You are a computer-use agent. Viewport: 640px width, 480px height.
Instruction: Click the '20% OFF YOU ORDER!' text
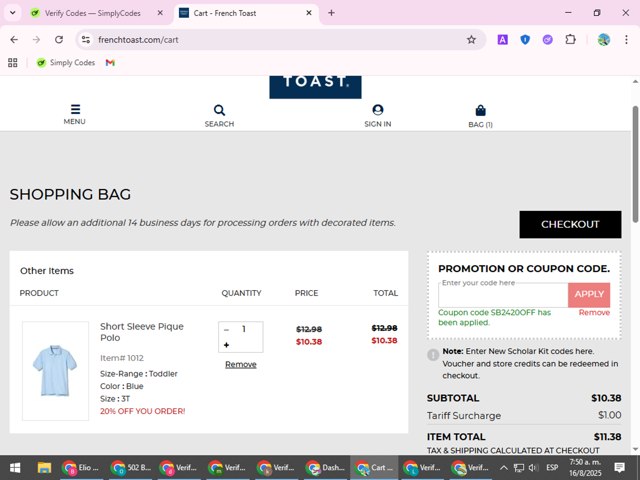pos(142,411)
